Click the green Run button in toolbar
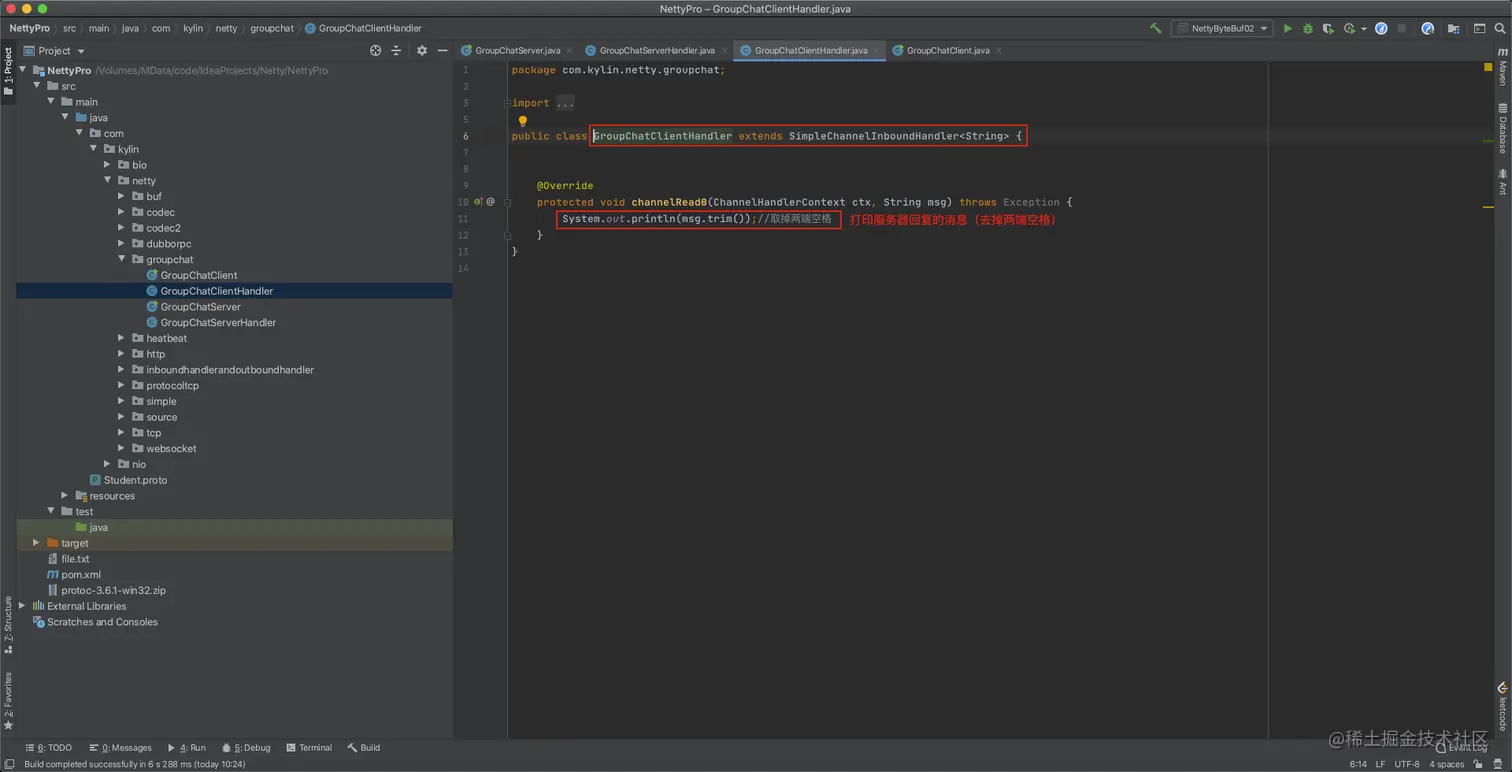This screenshot has width=1512, height=772. point(1287,29)
